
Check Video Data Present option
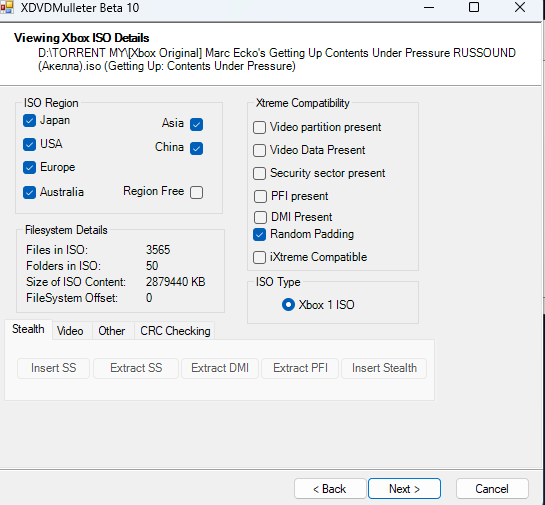[259, 150]
